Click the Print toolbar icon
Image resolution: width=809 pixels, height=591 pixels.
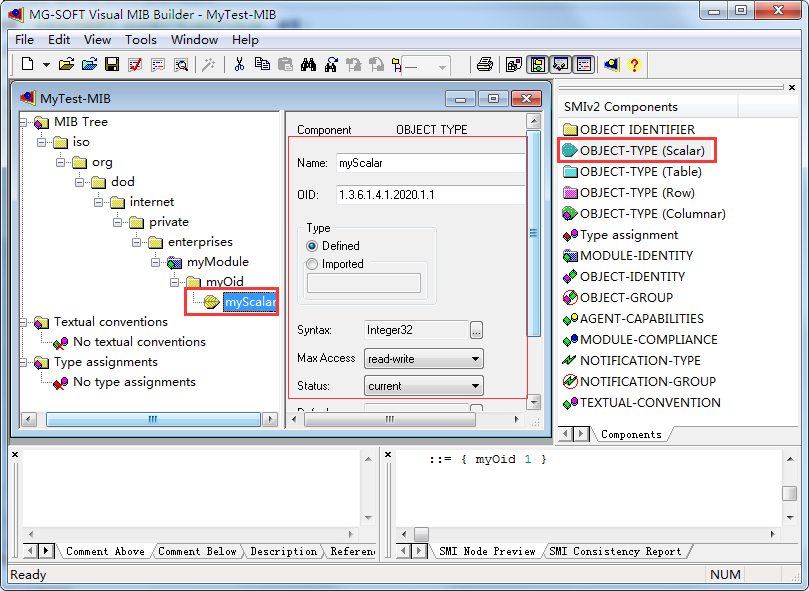click(x=485, y=65)
